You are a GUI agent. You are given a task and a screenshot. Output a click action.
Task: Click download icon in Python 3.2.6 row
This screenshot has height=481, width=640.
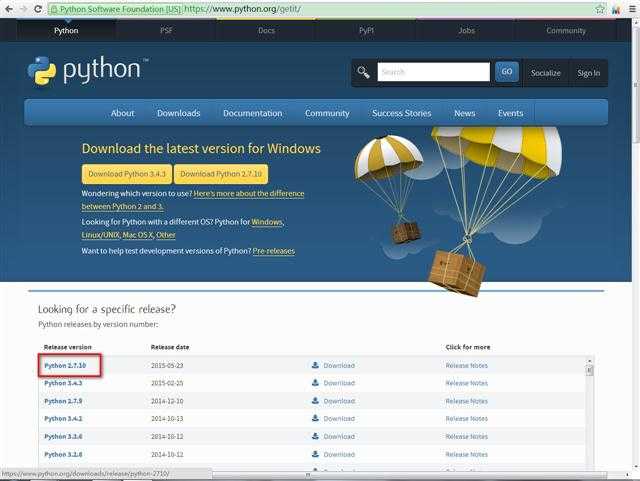(x=315, y=454)
